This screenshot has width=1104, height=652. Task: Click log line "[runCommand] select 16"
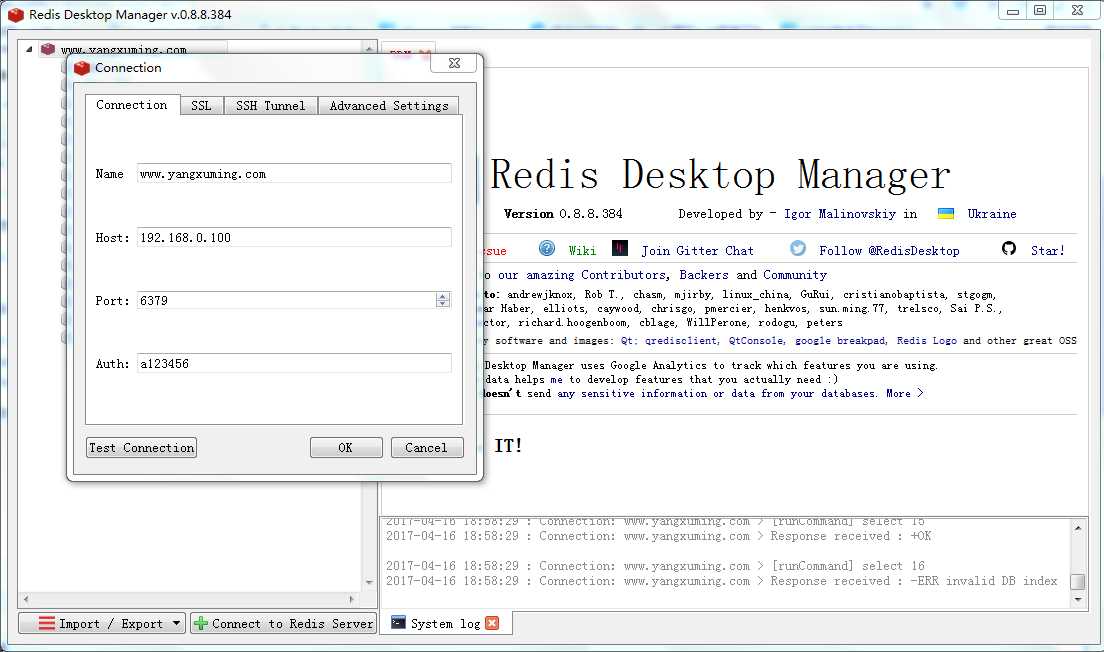coord(656,566)
